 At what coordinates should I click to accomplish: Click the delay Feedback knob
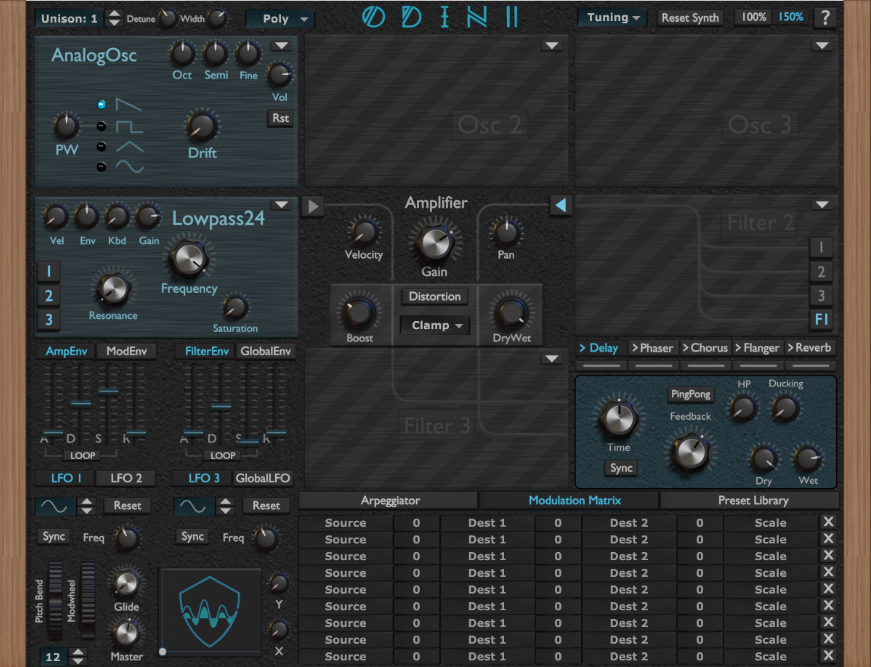tap(690, 453)
